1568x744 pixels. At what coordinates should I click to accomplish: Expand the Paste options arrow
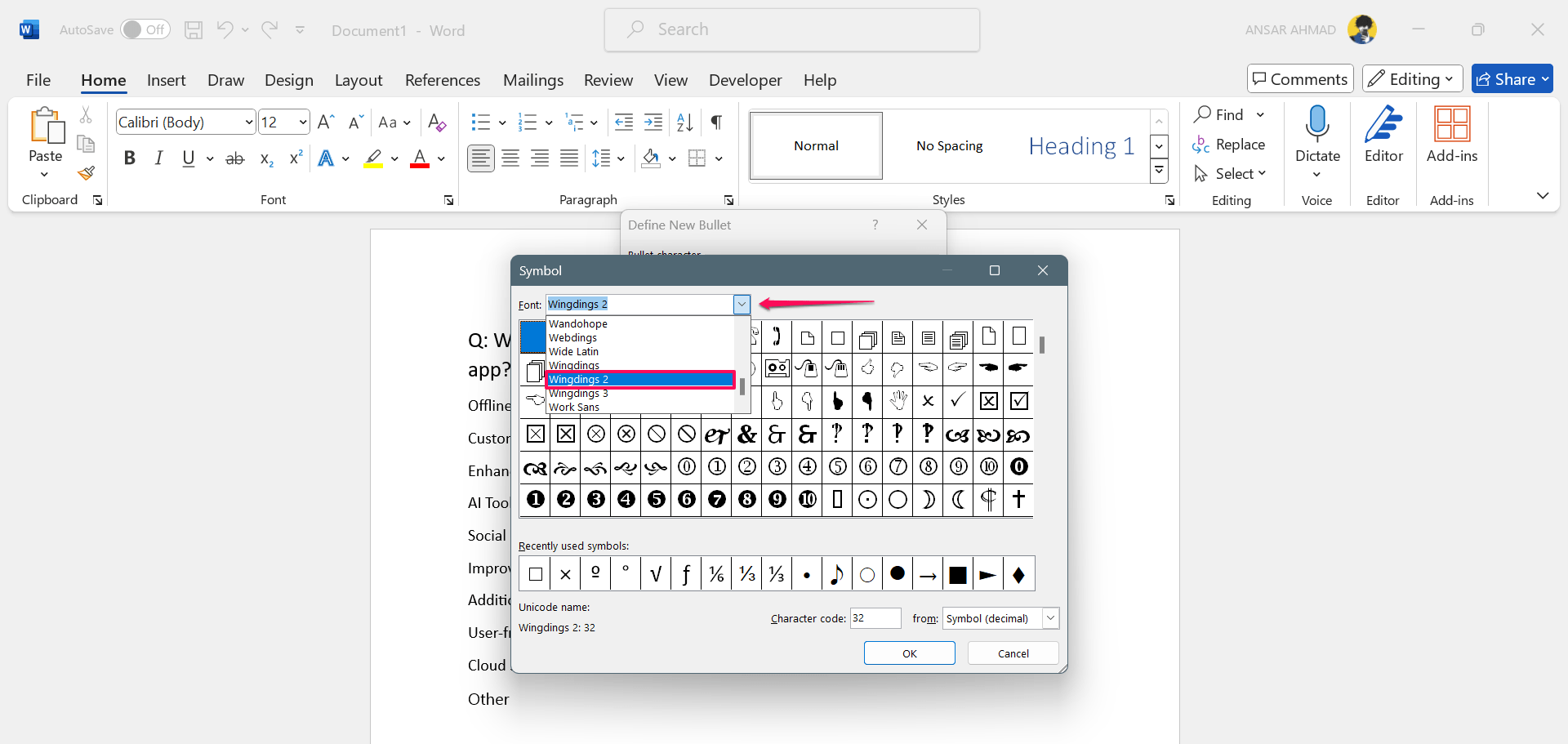45,175
